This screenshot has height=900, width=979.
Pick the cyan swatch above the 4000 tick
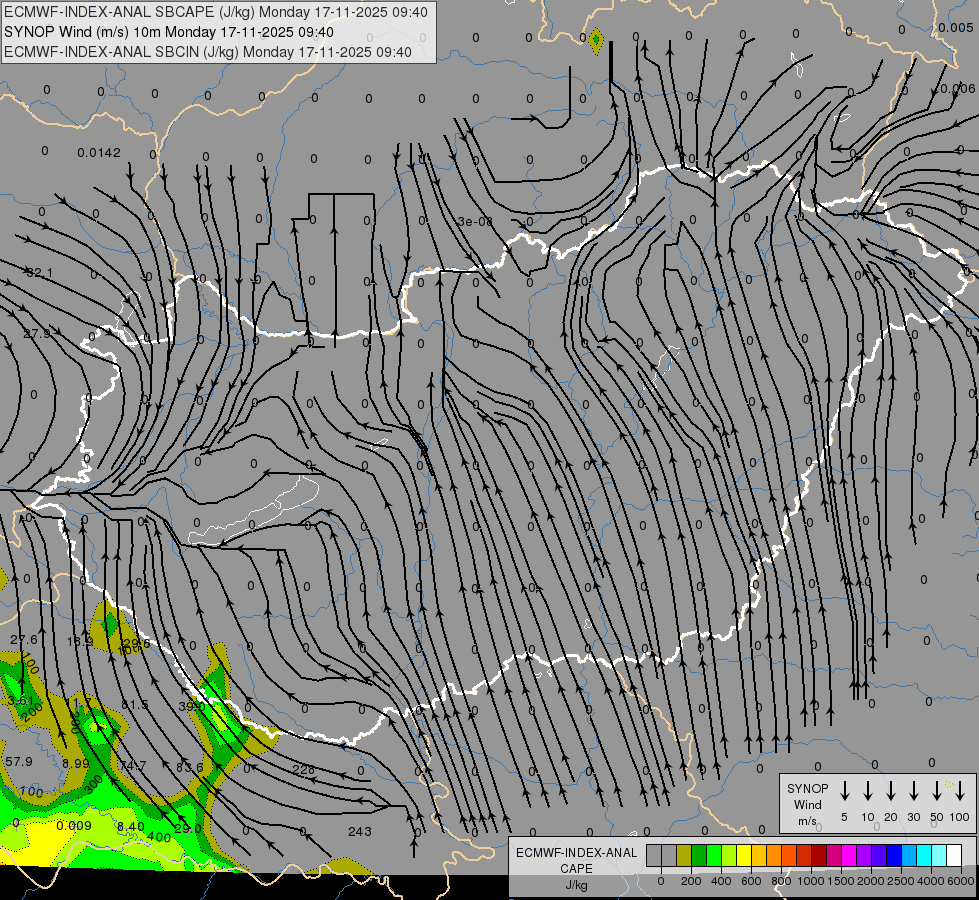925,855
